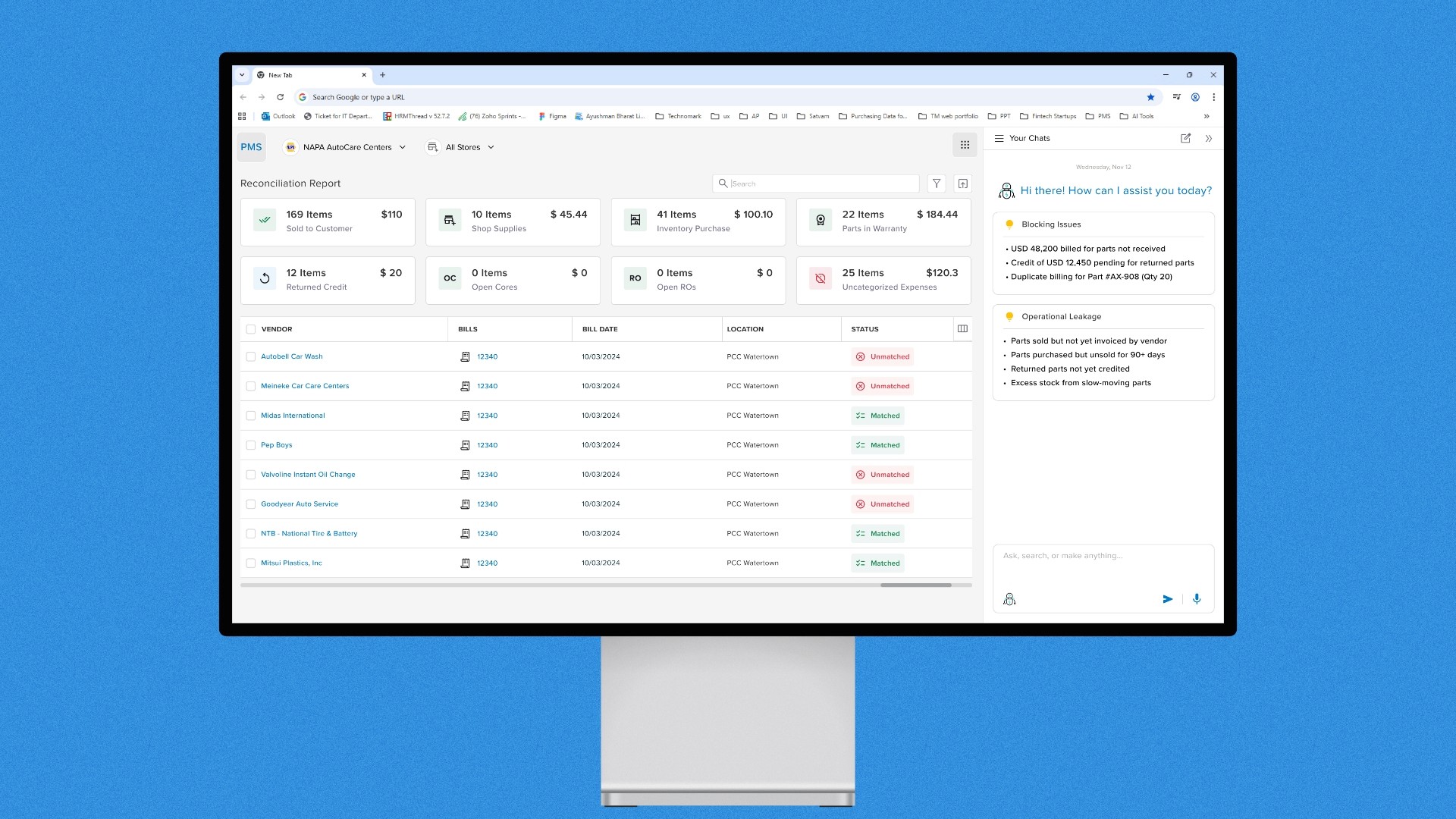Click the export icon next to filter
The height and width of the screenshot is (819, 1456).
point(962,184)
